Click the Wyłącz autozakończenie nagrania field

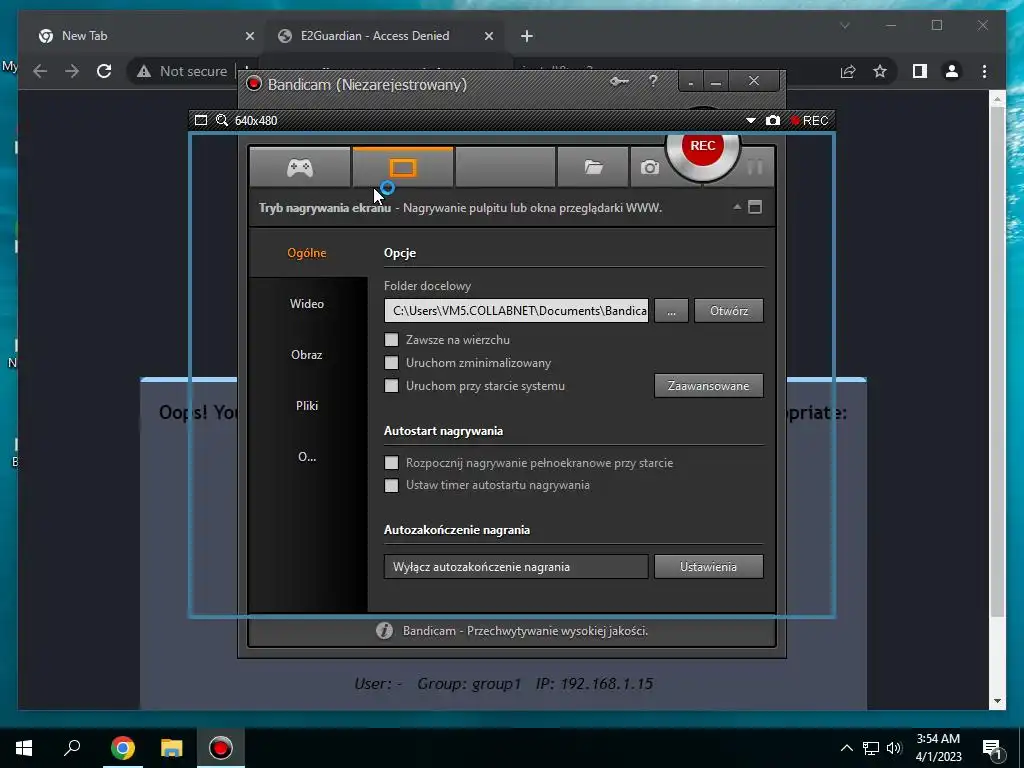pyautogui.click(x=516, y=567)
